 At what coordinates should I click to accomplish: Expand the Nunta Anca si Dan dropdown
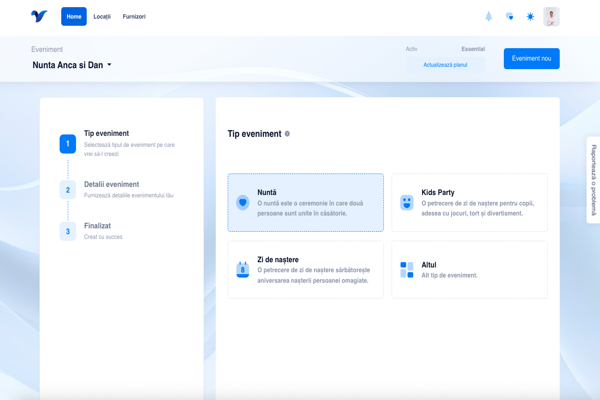pos(109,66)
